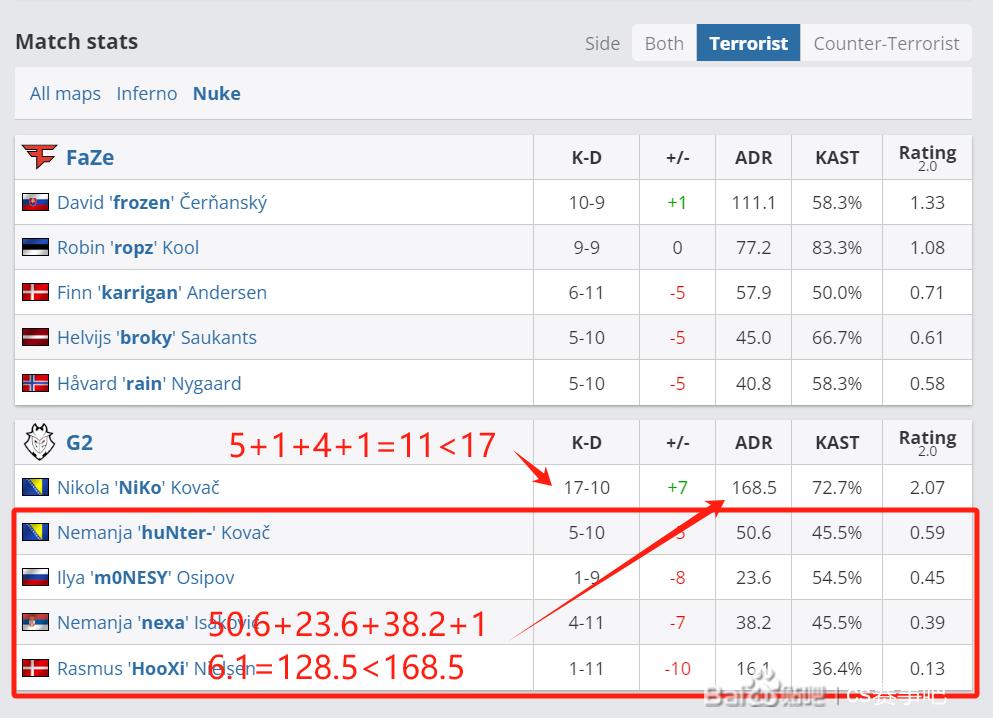Click the Norway flag beside rain

point(35,383)
